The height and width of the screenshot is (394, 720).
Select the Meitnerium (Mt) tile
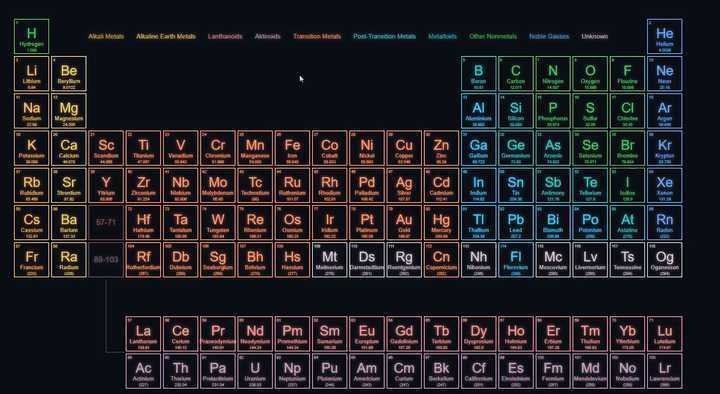330,260
